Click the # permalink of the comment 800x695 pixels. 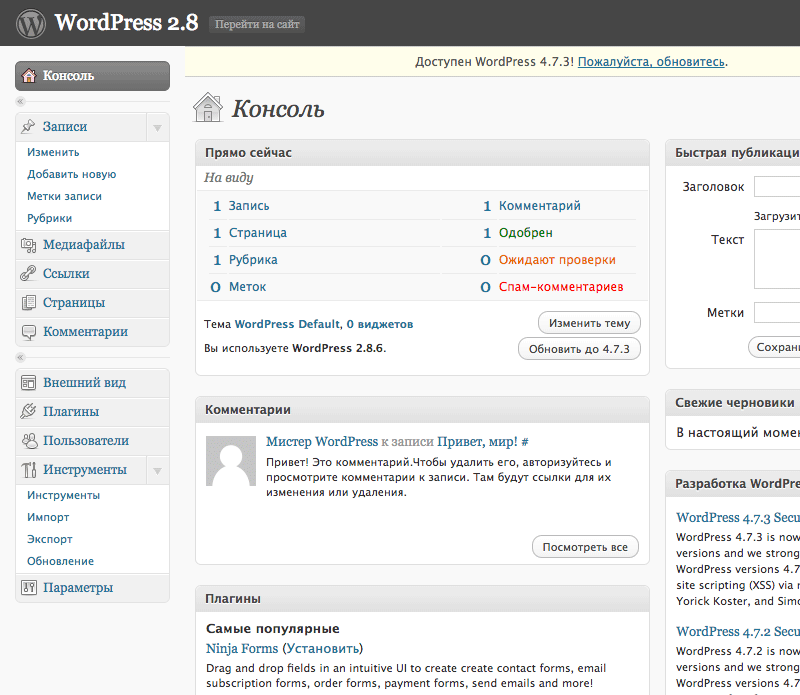pyautogui.click(x=525, y=442)
